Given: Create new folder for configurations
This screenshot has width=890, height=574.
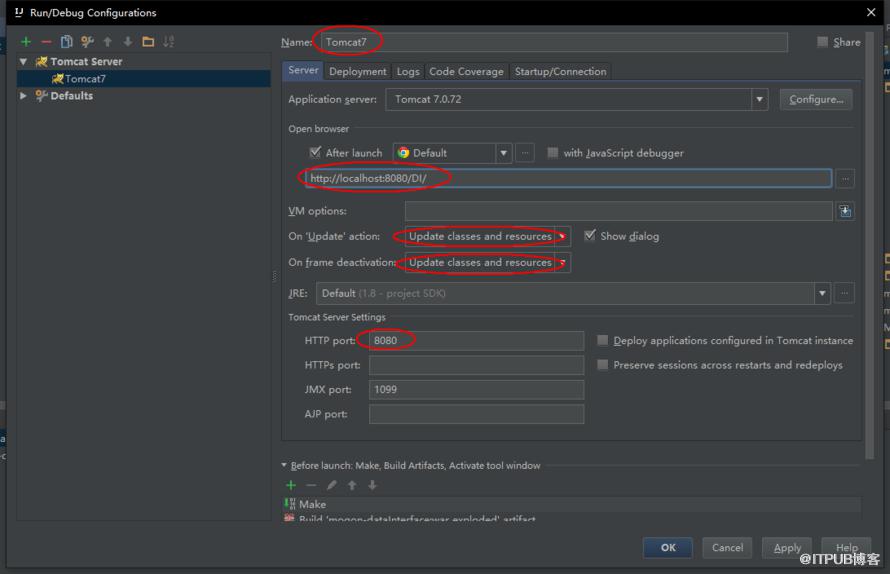Looking at the screenshot, I should 148,41.
